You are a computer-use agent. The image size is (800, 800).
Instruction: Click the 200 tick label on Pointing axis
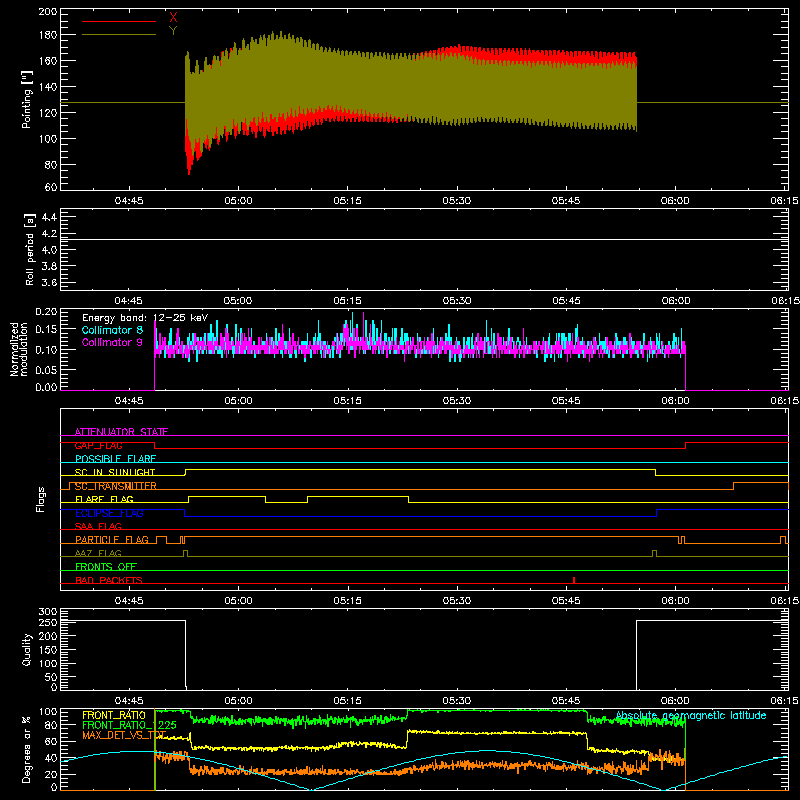pyautogui.click(x=47, y=12)
